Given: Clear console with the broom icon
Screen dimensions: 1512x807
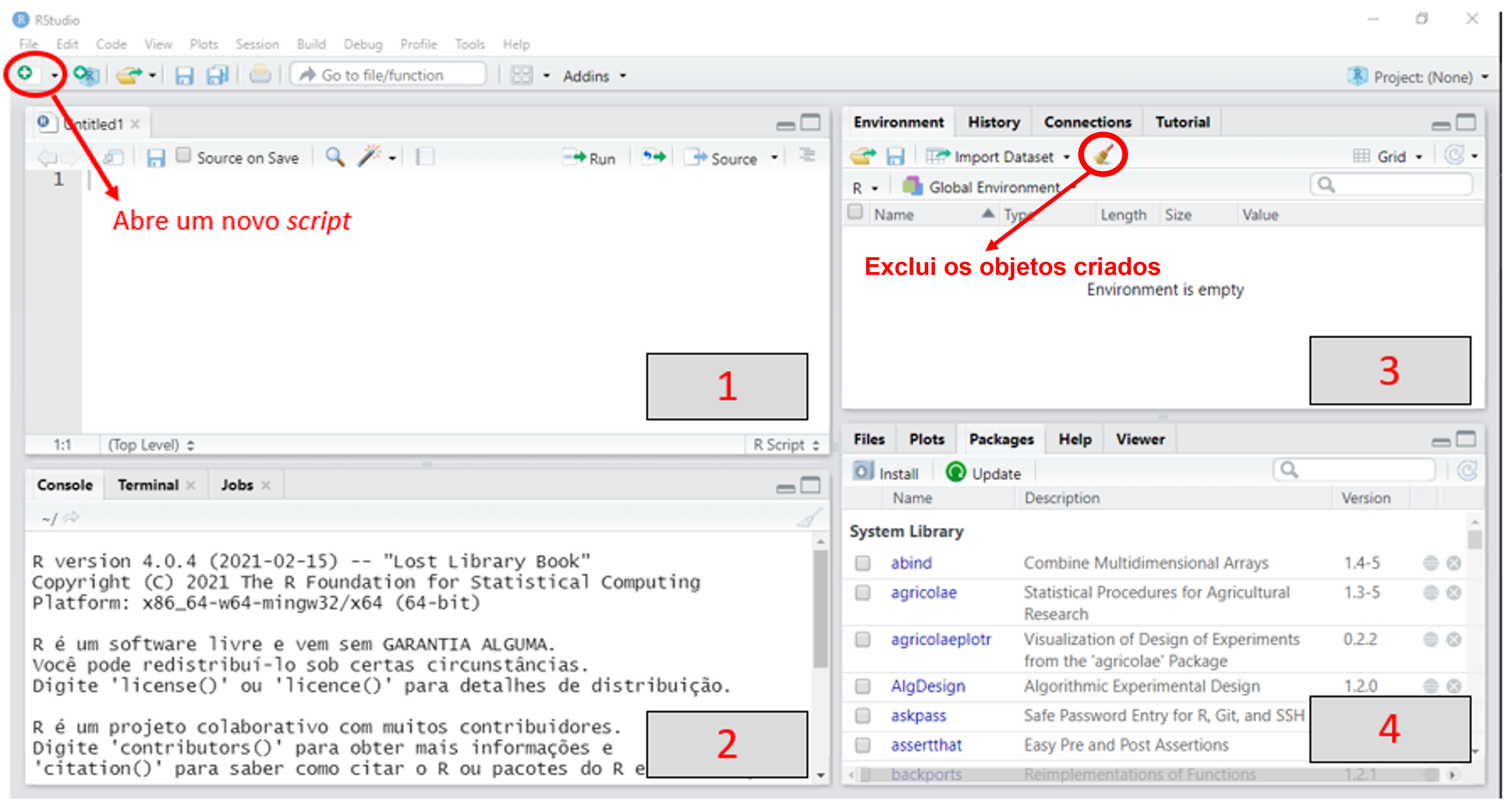Looking at the screenshot, I should tap(810, 518).
